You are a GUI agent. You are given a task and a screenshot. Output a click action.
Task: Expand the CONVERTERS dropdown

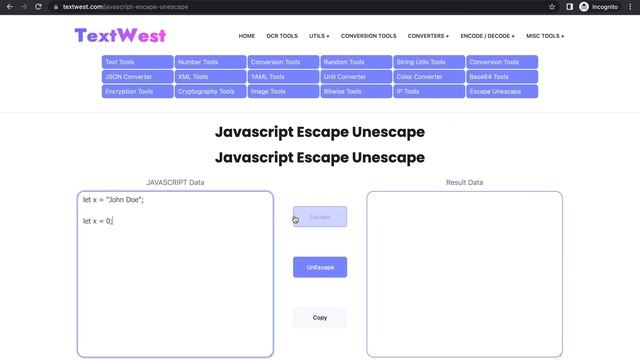(x=428, y=36)
